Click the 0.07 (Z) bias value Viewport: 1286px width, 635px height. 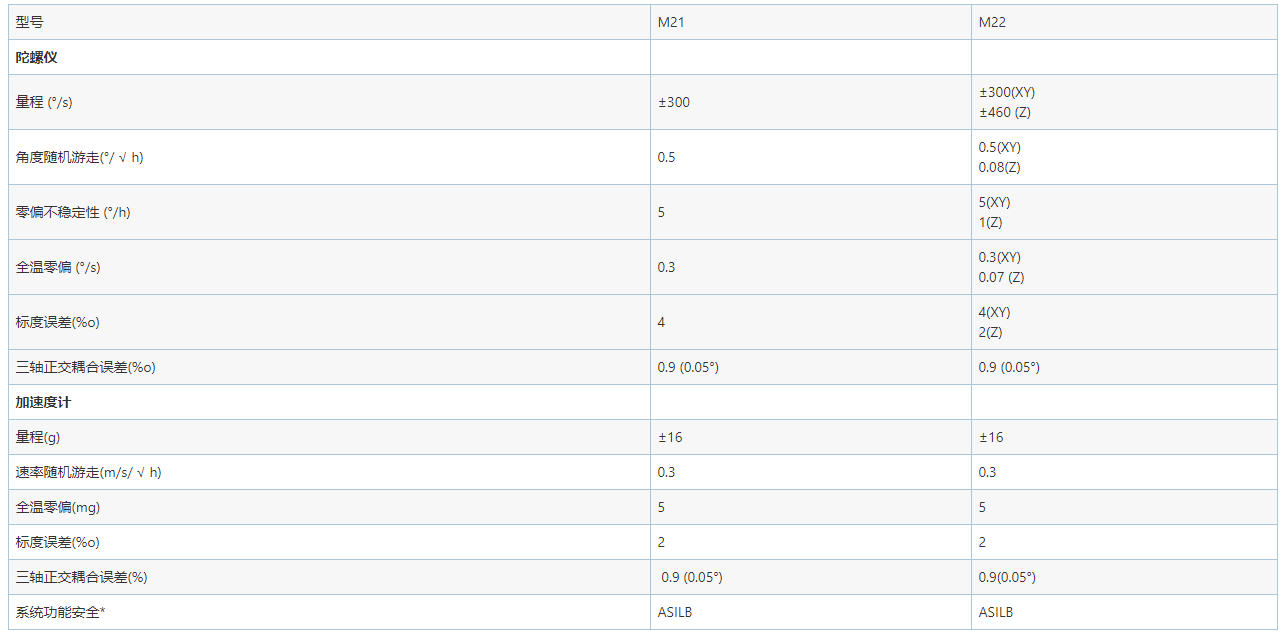coord(1001,277)
